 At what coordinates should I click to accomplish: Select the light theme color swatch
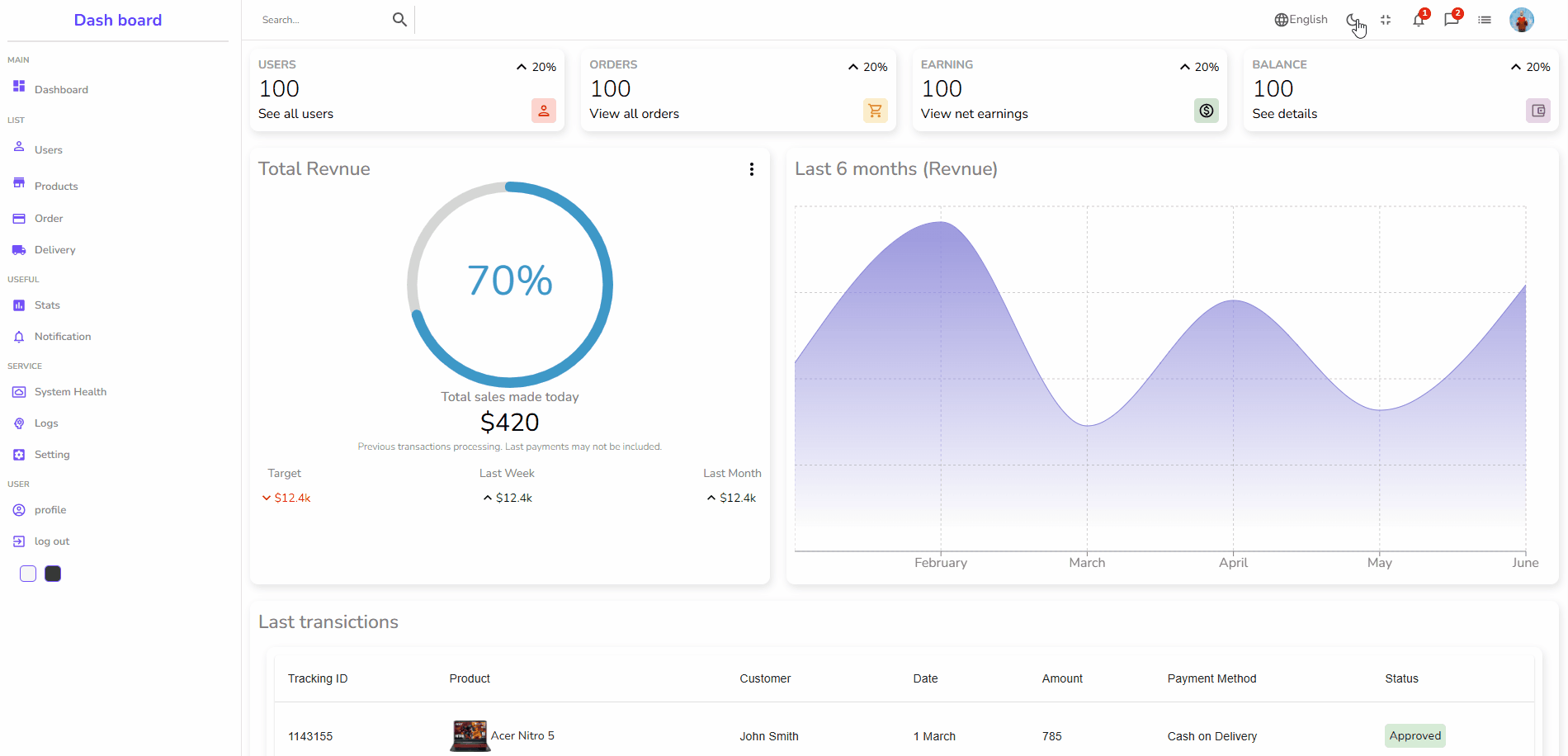[x=28, y=574]
